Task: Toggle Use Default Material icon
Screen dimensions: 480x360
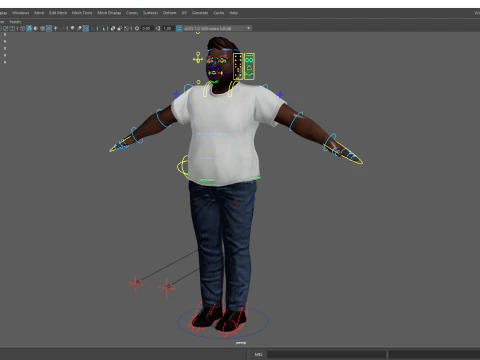Action: [36, 28]
